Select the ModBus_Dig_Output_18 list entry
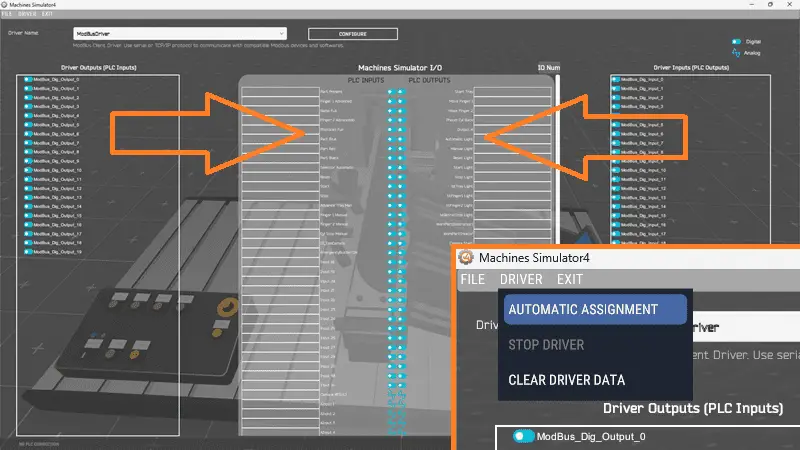The height and width of the screenshot is (450, 800). (53, 243)
